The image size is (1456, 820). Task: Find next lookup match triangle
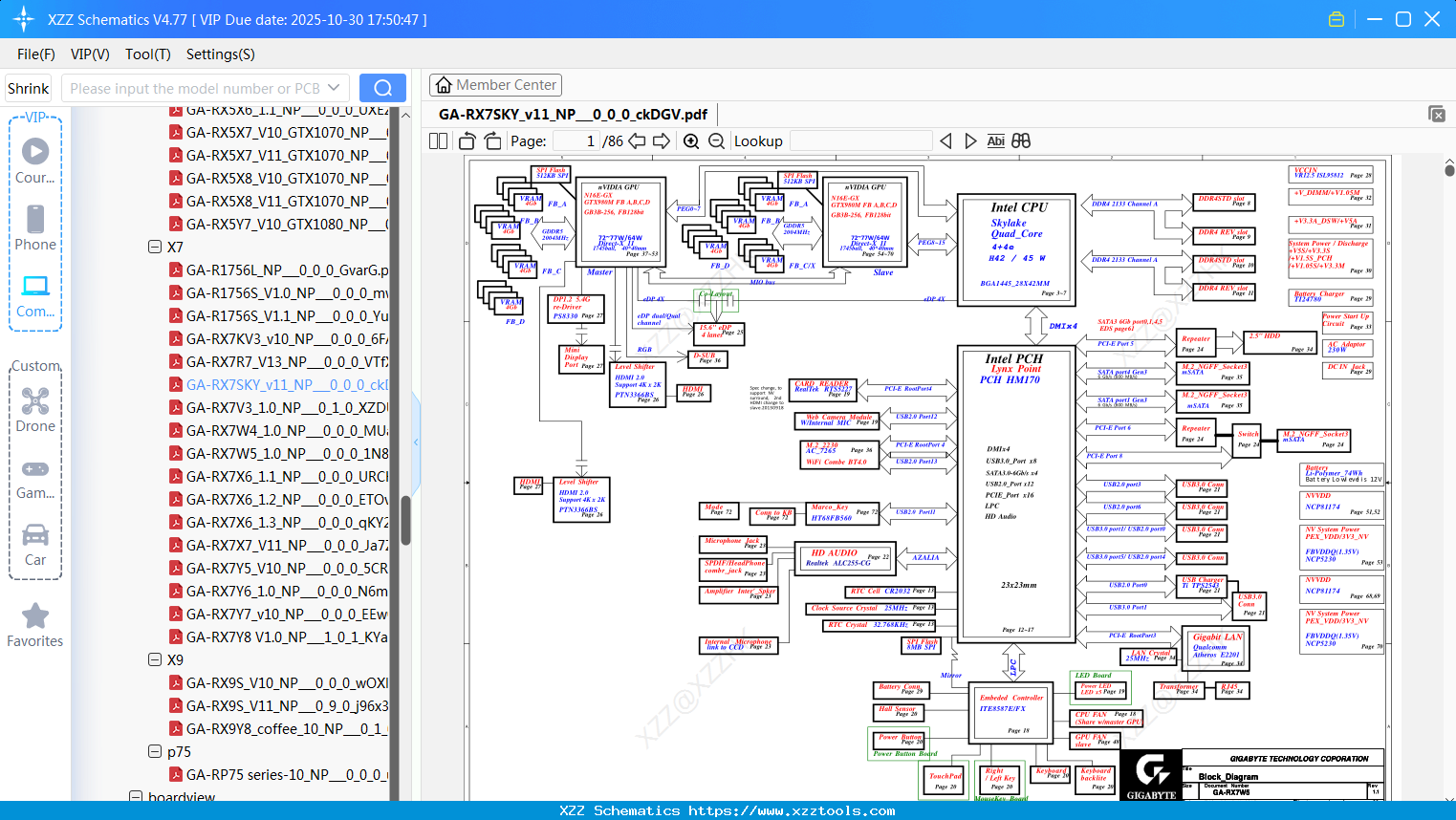(x=970, y=140)
